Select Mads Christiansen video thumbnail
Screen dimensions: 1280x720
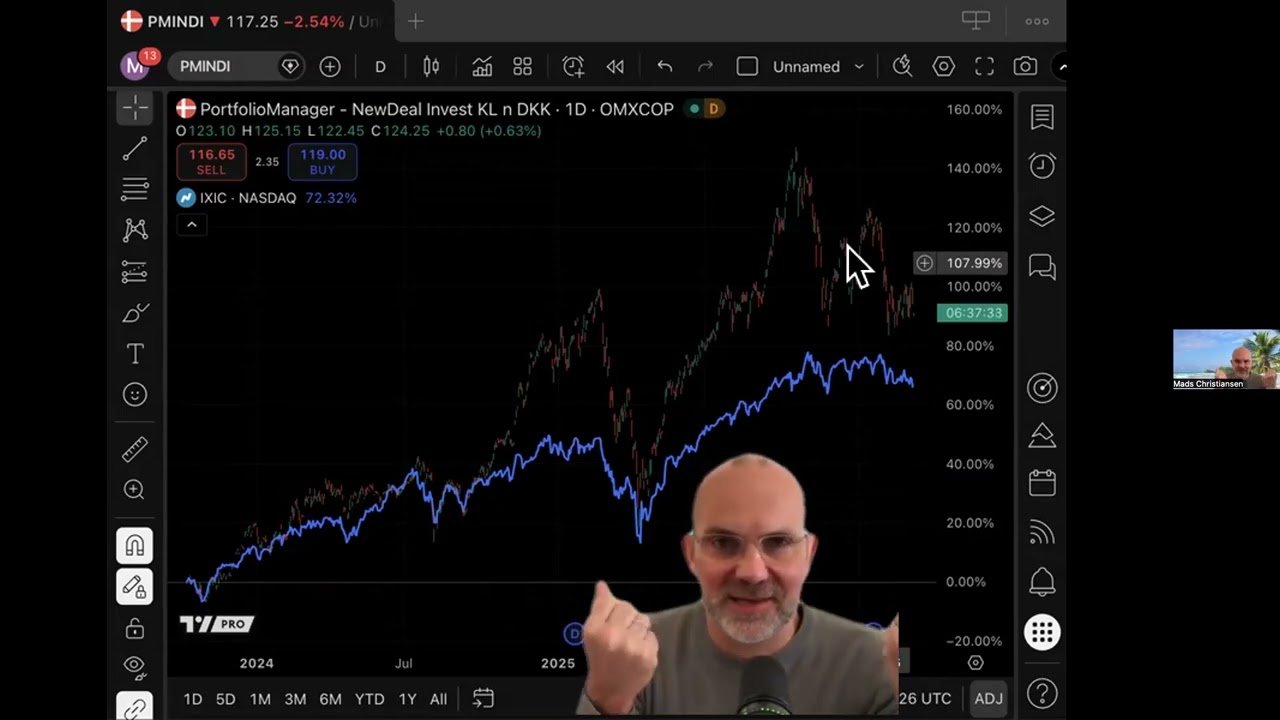[1225, 359]
